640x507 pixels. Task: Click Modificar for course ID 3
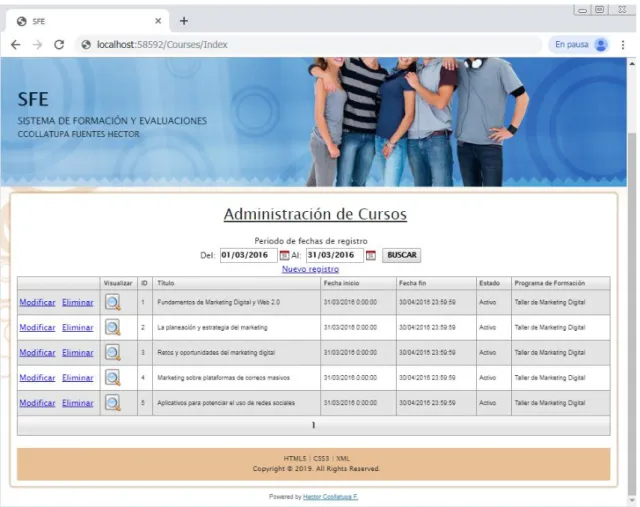tap(37, 353)
